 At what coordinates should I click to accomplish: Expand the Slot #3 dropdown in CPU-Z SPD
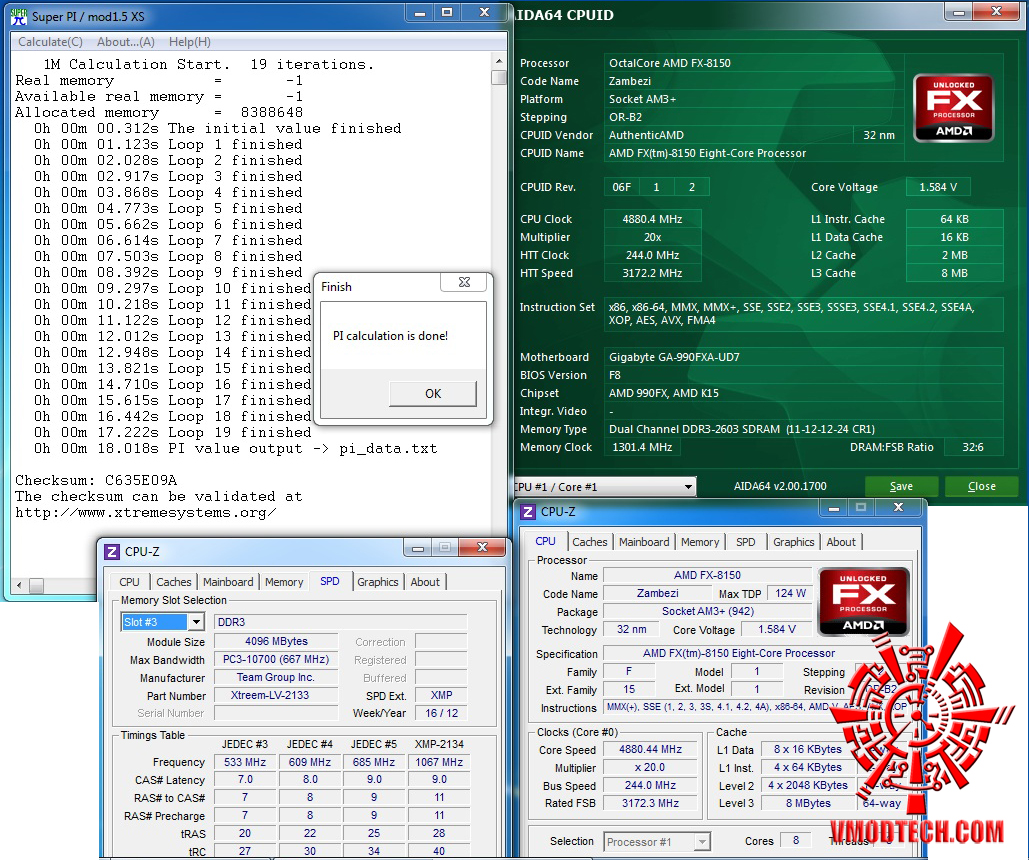(x=196, y=622)
